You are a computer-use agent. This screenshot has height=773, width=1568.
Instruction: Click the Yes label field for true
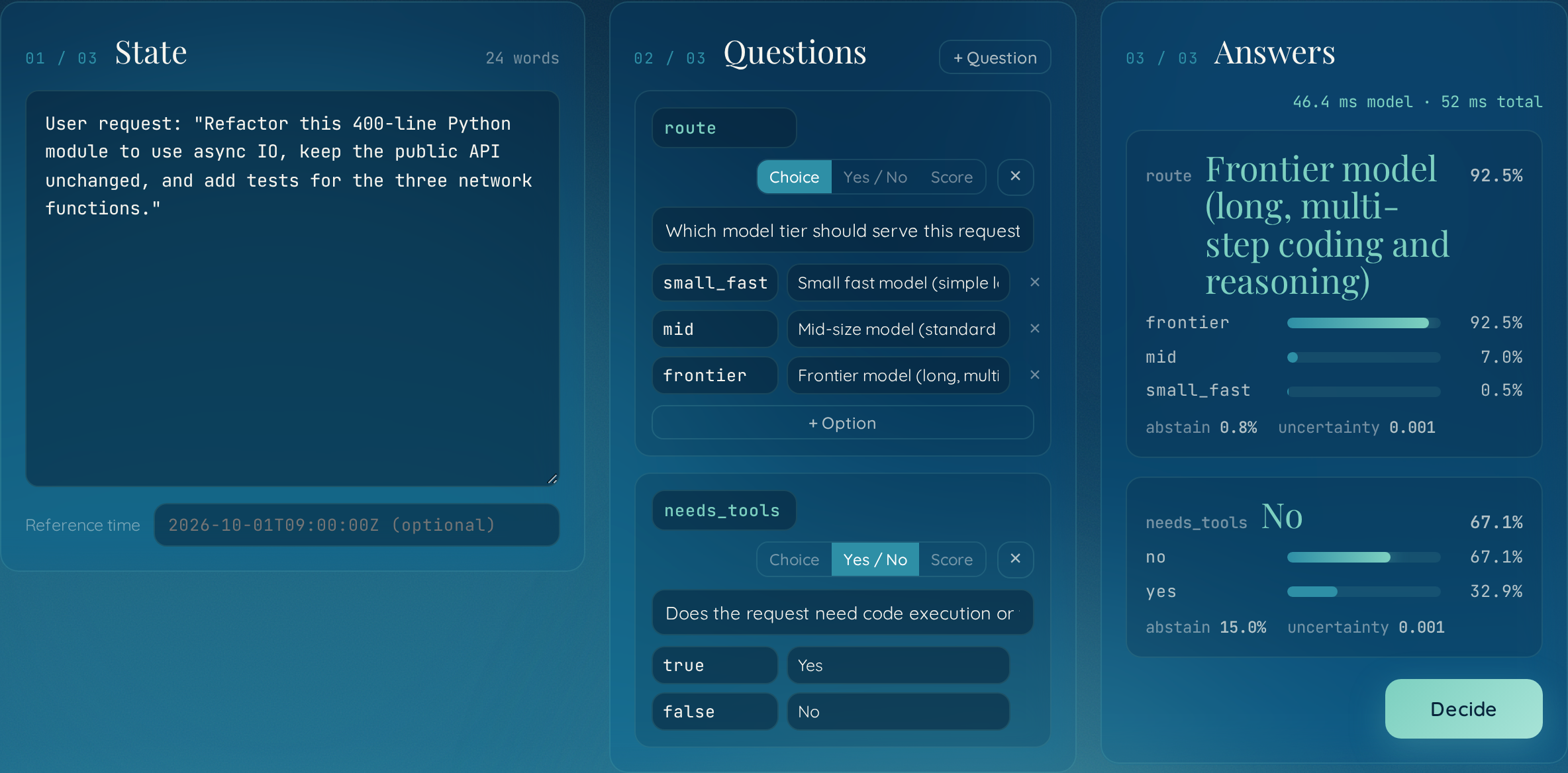pyautogui.click(x=898, y=665)
